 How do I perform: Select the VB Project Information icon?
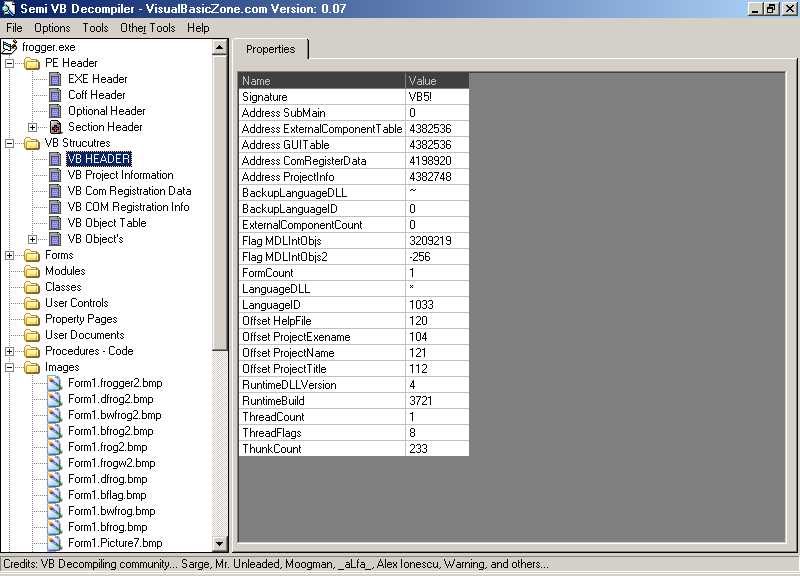coord(55,174)
